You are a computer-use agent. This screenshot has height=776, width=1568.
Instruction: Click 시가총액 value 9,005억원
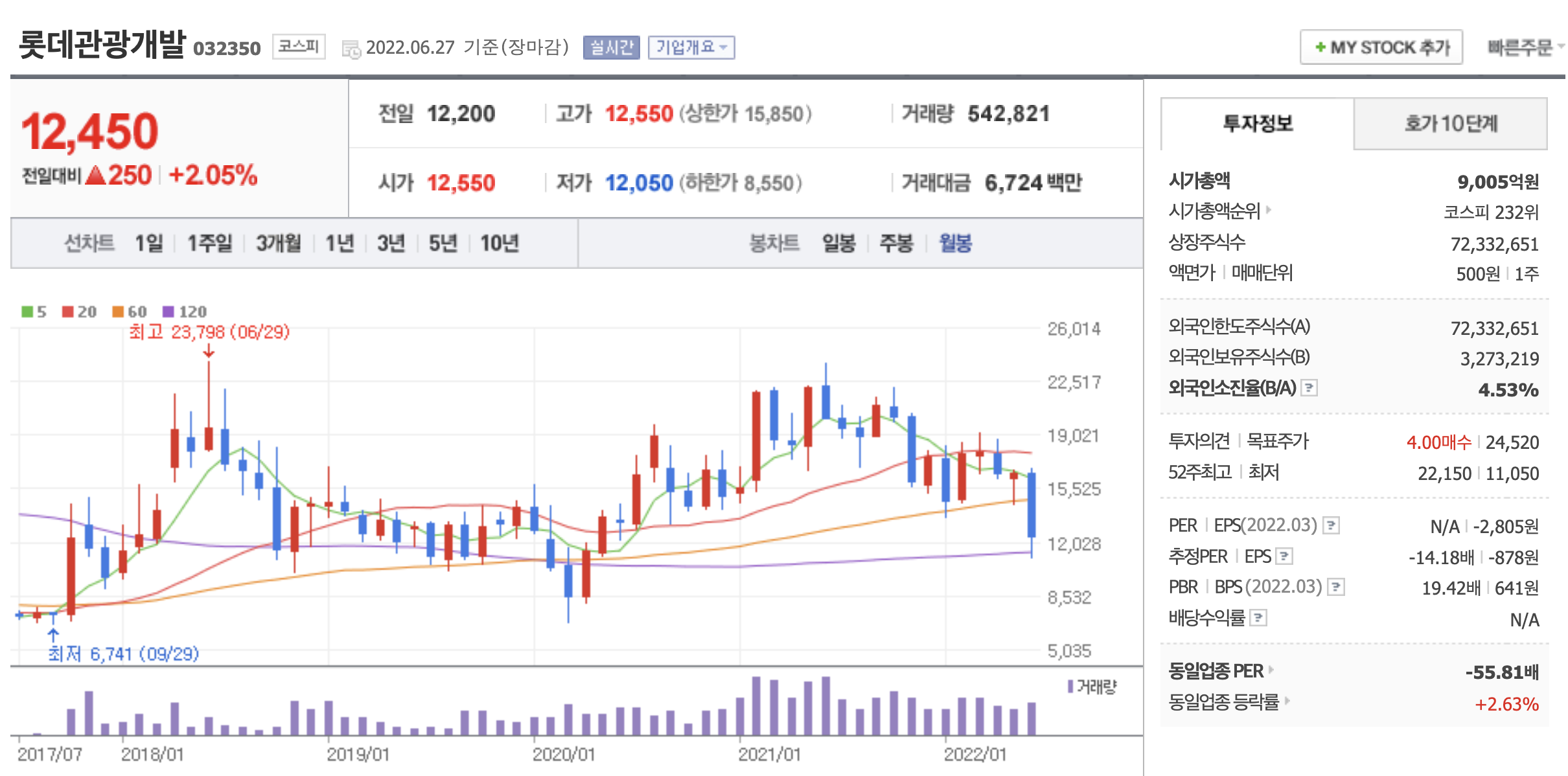click(1498, 182)
